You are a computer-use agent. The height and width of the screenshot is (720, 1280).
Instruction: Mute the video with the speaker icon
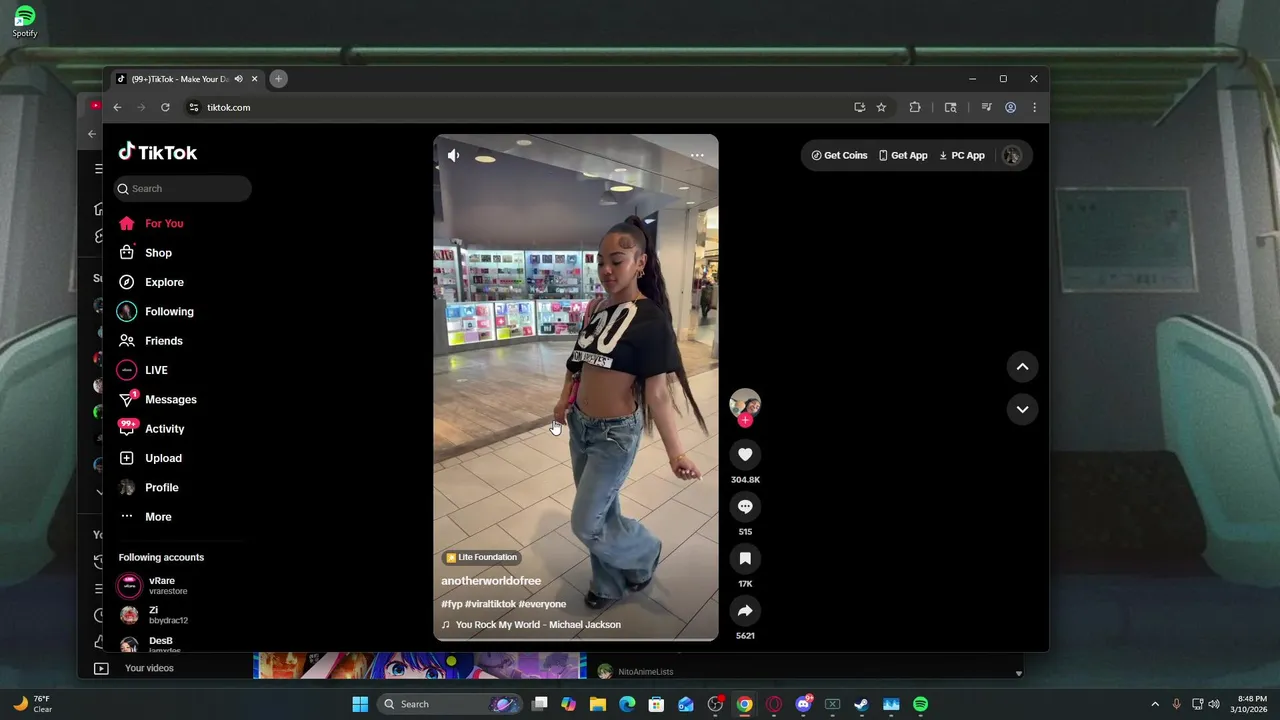coord(454,155)
